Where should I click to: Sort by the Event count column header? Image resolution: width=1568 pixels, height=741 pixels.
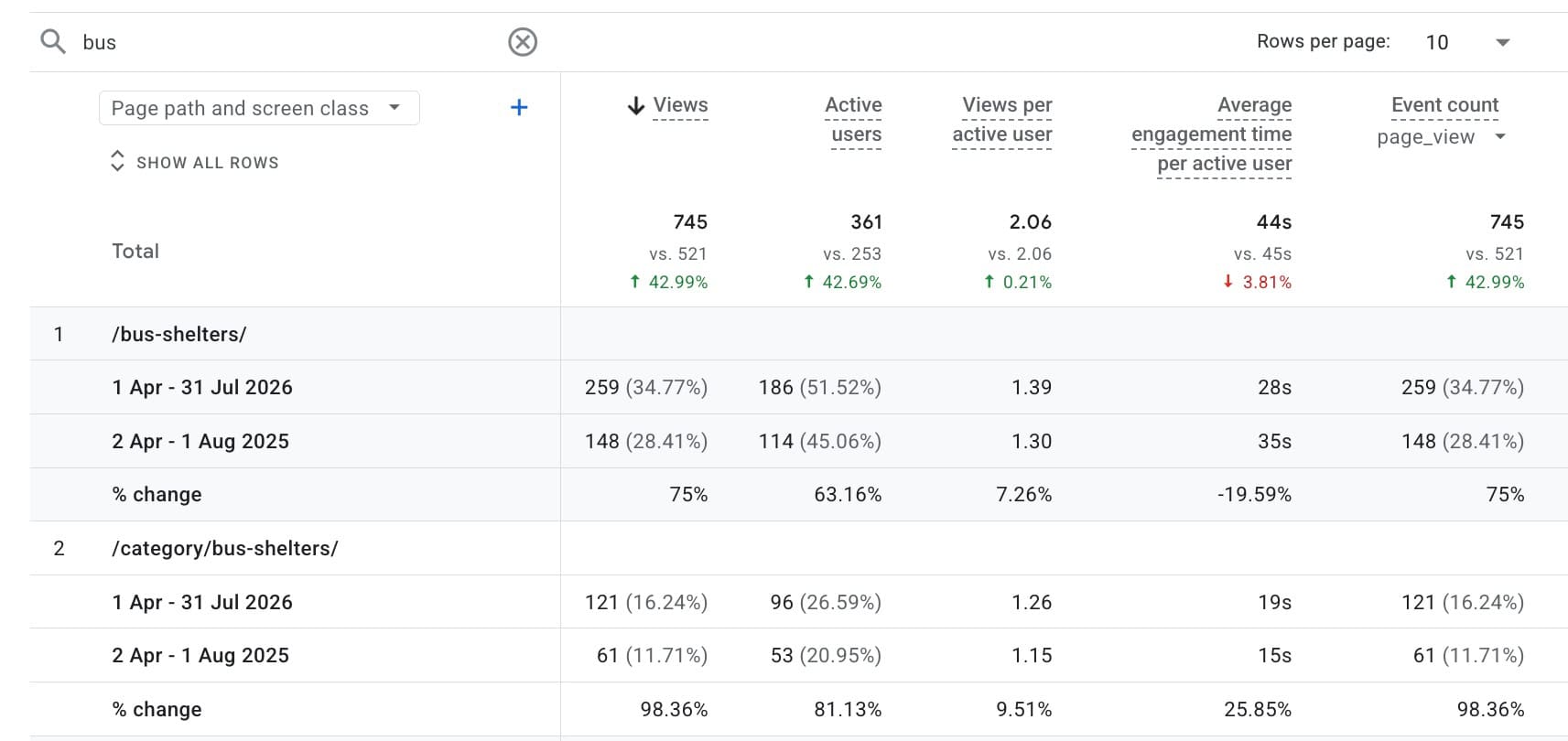(1444, 105)
